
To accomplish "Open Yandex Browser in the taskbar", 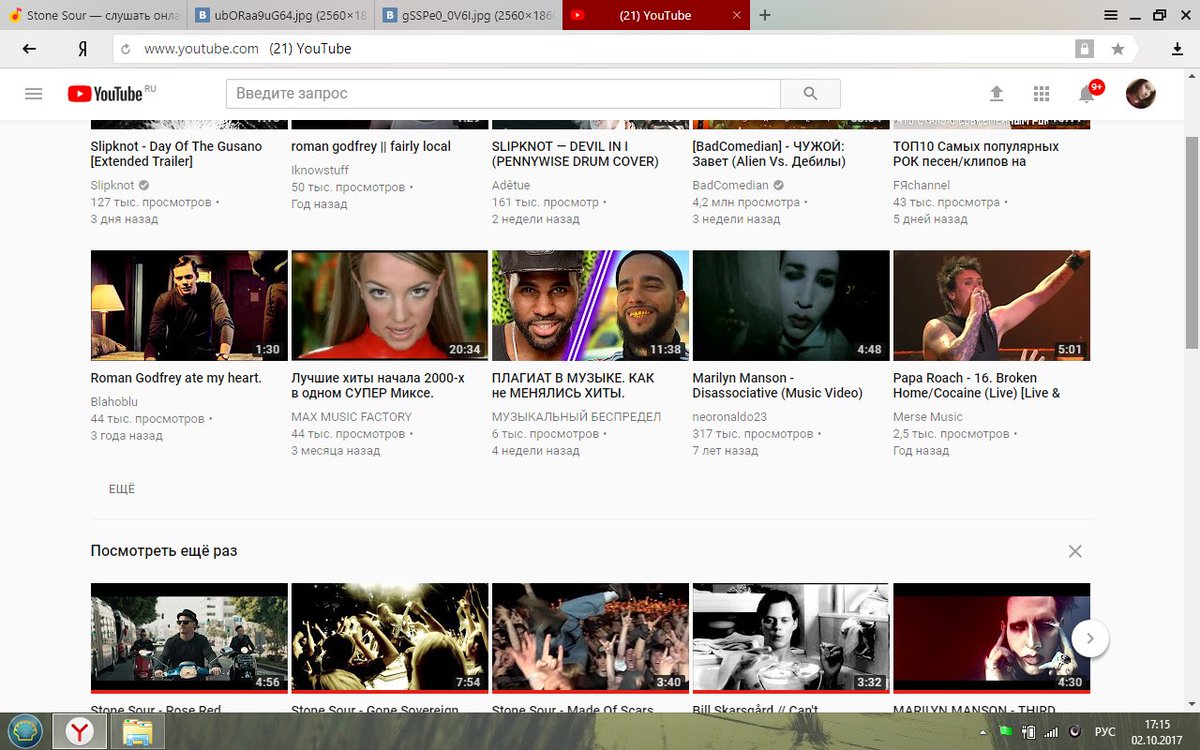I will (81, 732).
